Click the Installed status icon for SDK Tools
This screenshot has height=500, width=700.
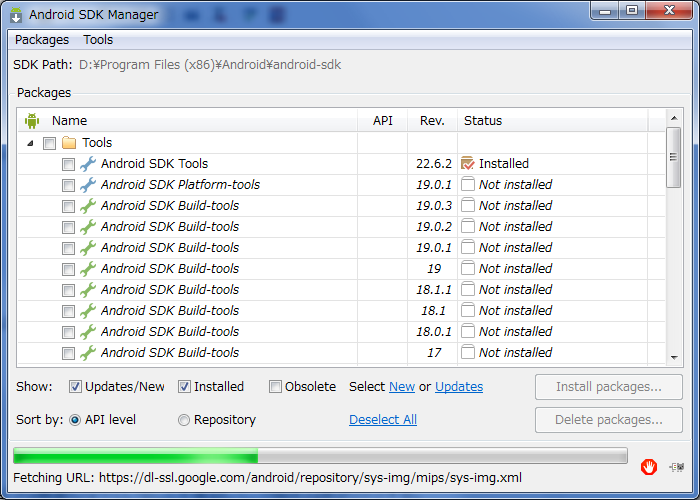pyautogui.click(x=467, y=163)
